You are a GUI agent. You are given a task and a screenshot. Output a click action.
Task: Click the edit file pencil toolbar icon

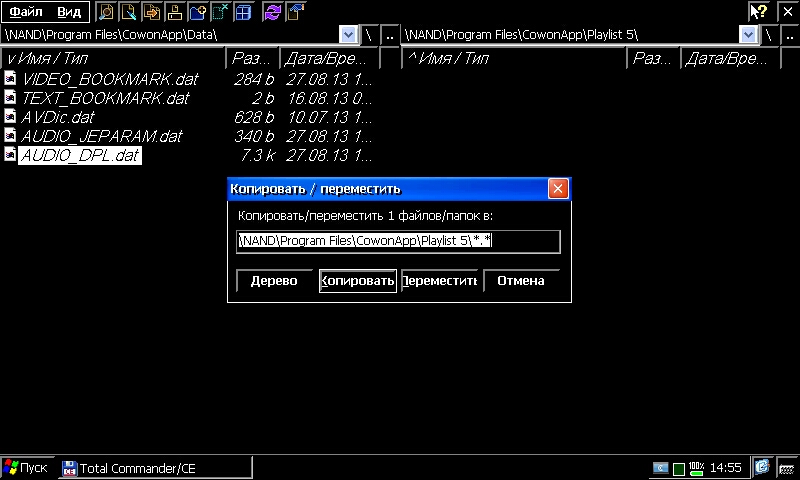click(129, 12)
